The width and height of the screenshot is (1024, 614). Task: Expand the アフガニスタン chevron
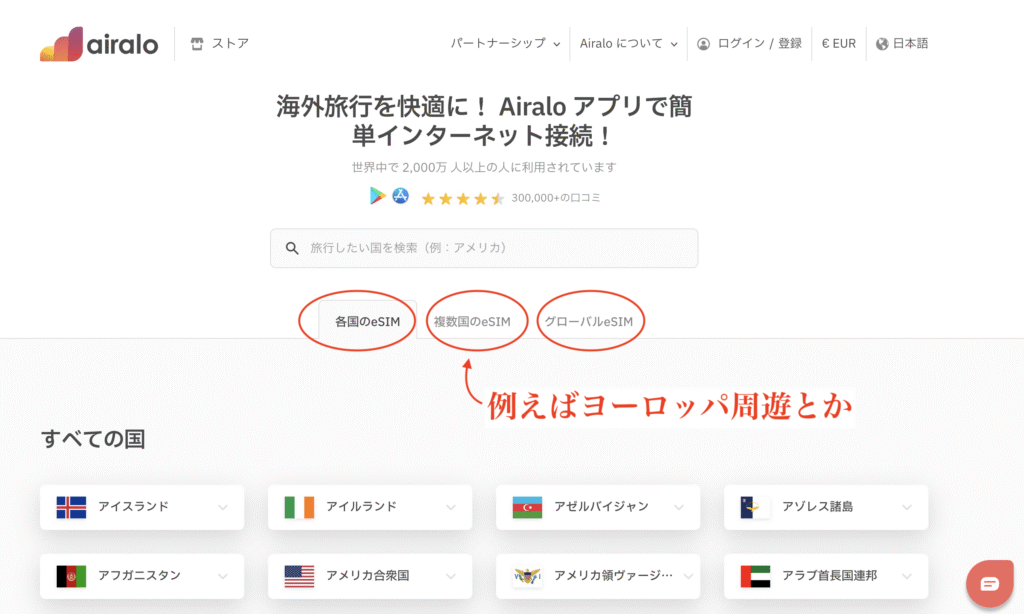pyautogui.click(x=223, y=576)
